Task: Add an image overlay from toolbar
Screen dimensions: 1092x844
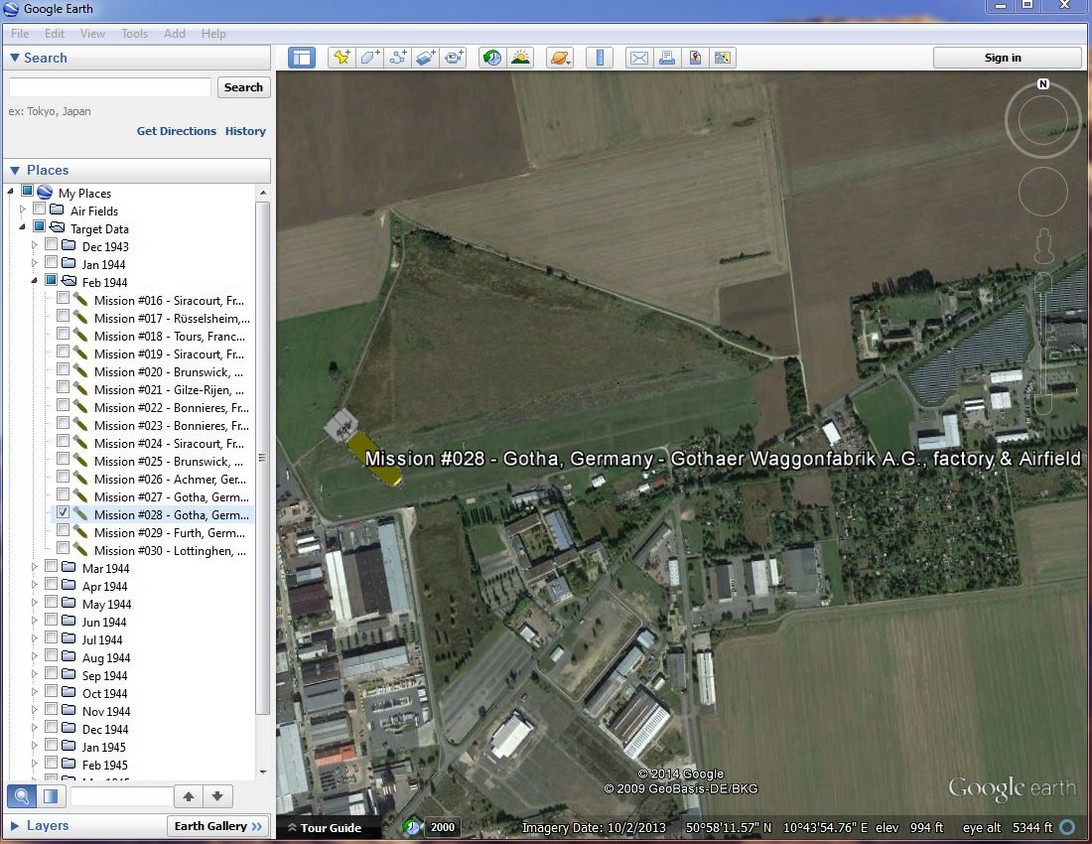Action: [x=426, y=58]
